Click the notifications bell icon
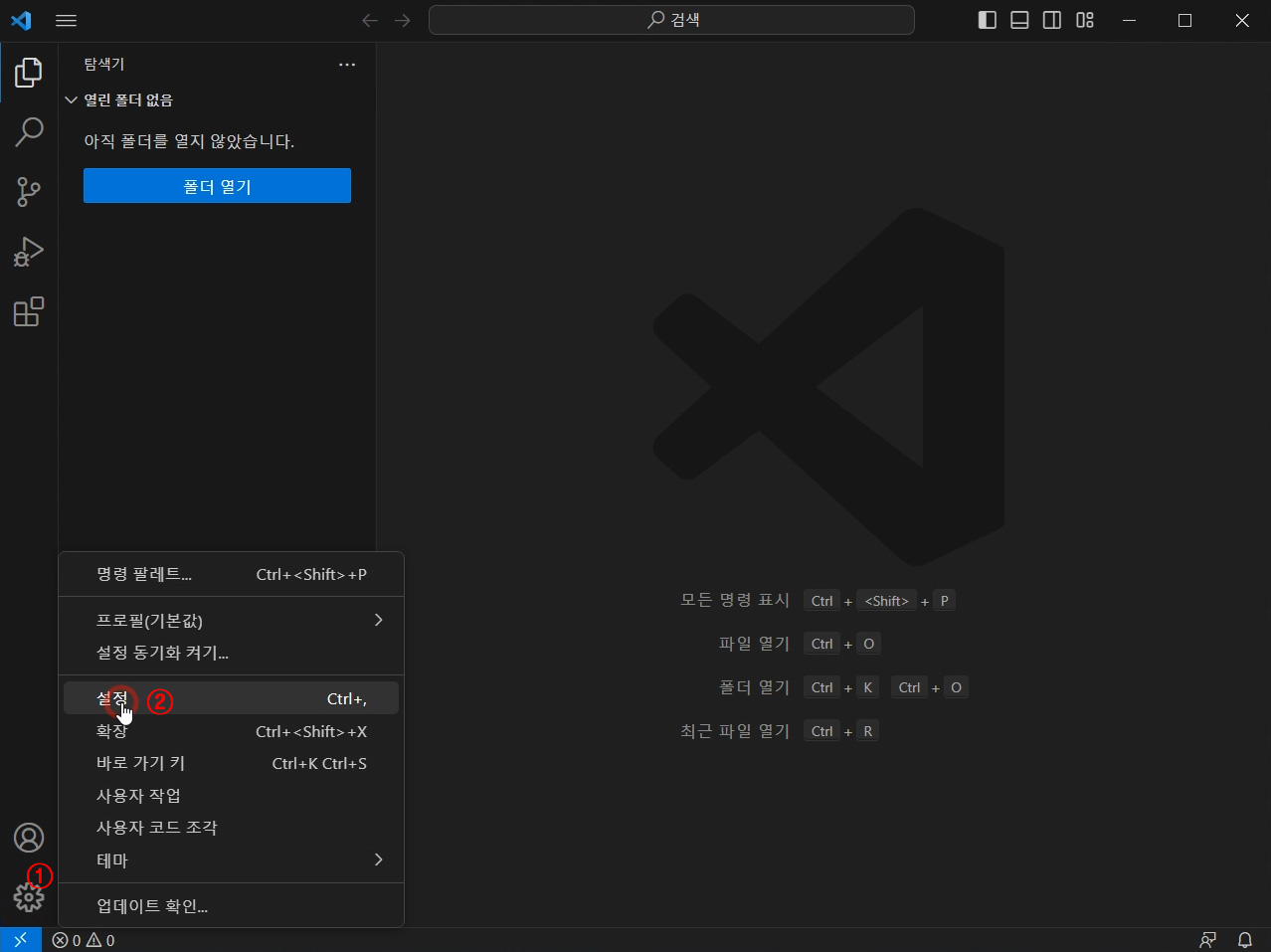The height and width of the screenshot is (952, 1271). tap(1245, 940)
